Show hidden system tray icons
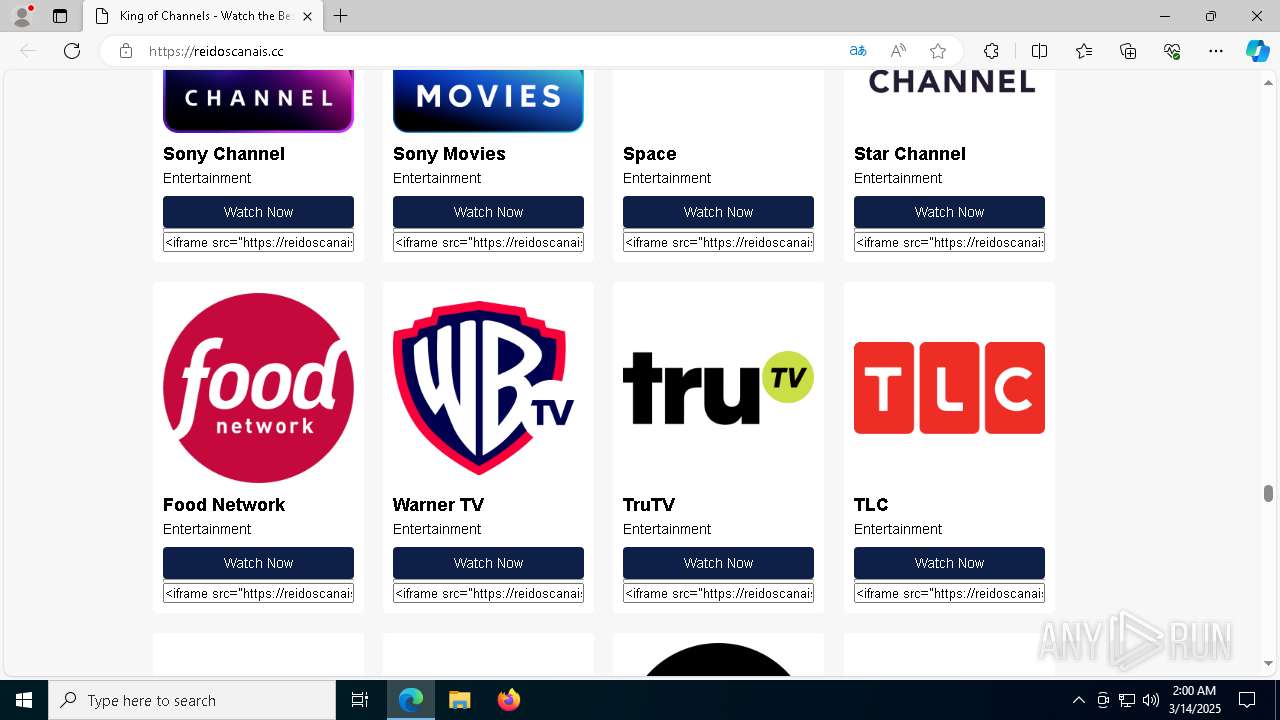 1078,700
